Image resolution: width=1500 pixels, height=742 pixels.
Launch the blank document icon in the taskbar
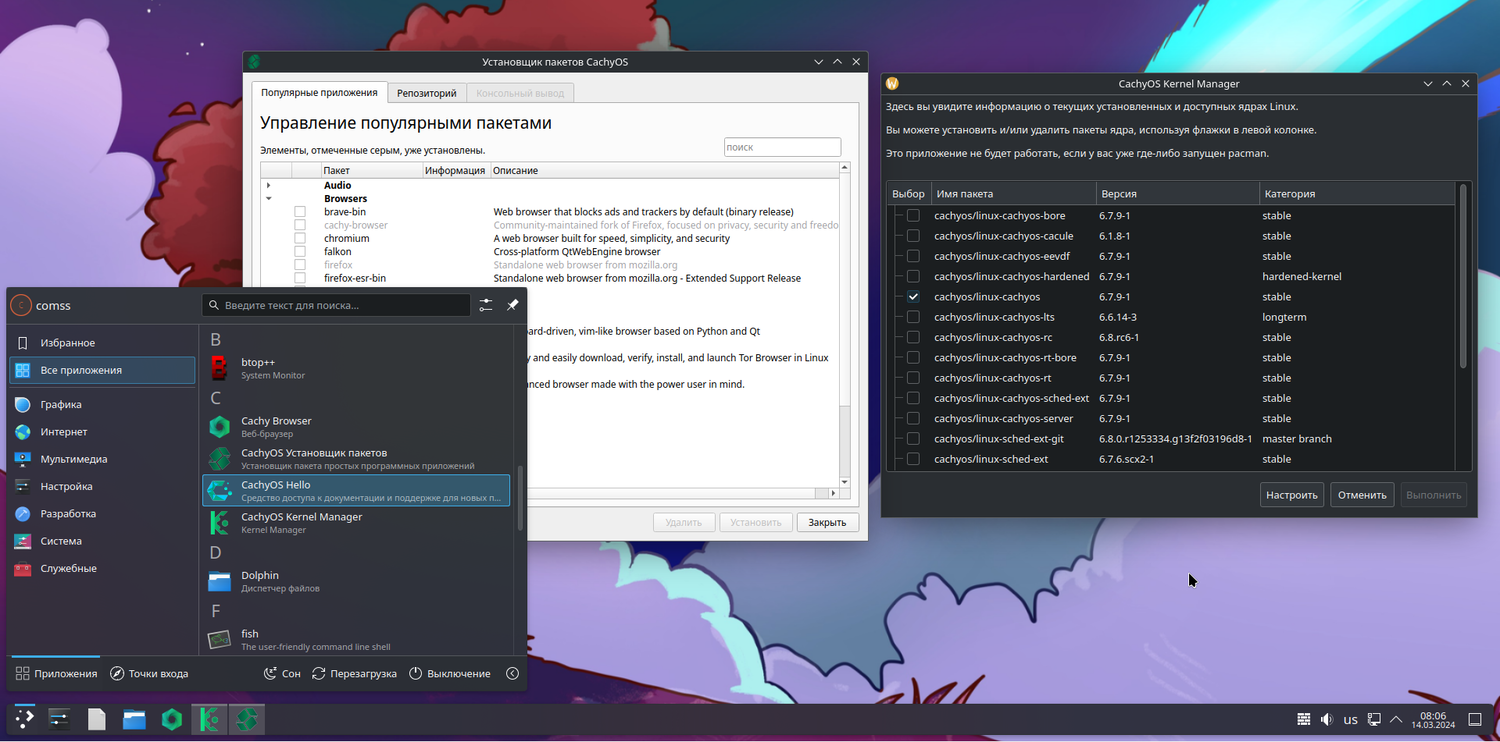(x=97, y=718)
